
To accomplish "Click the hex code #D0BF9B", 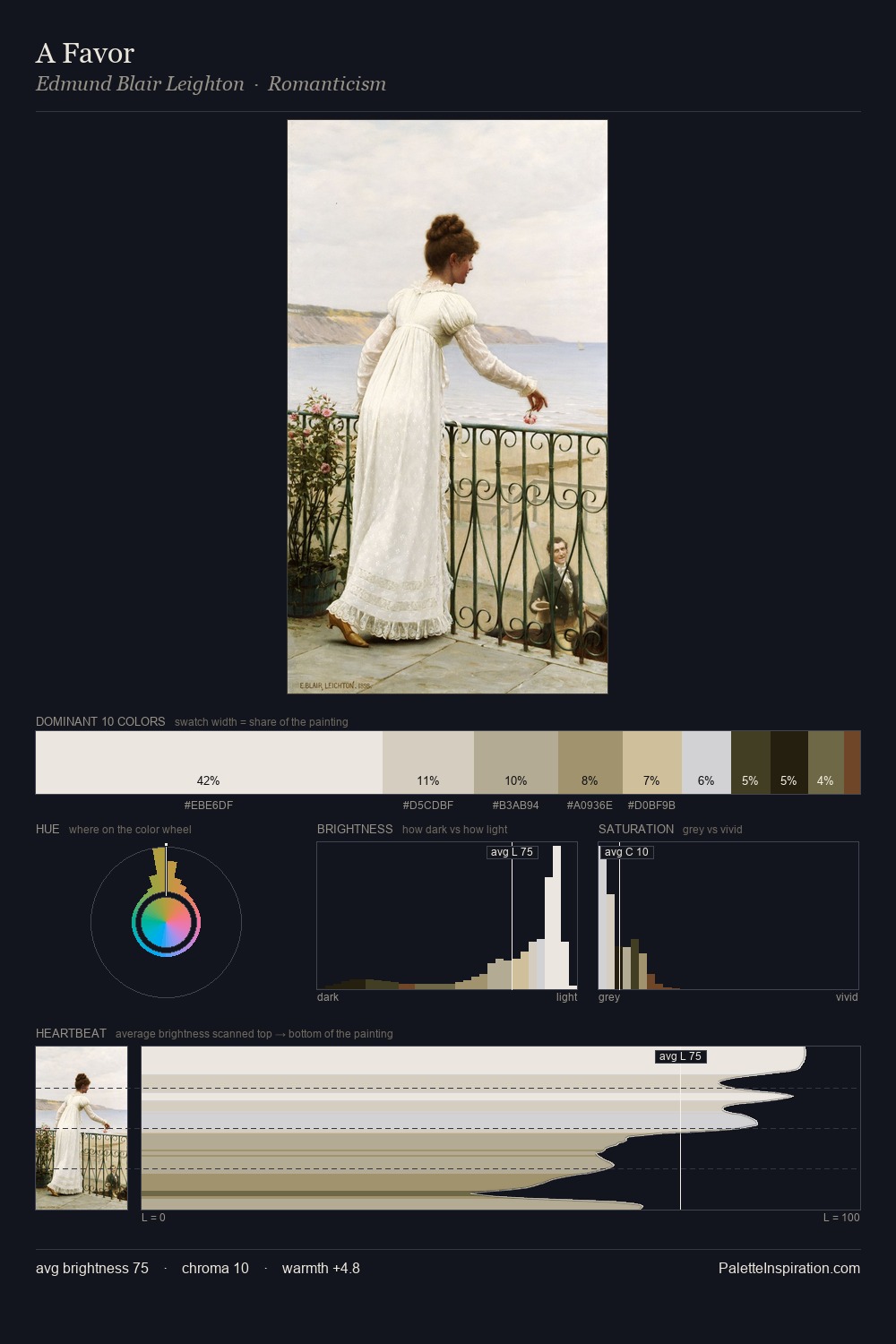I will pos(651,806).
